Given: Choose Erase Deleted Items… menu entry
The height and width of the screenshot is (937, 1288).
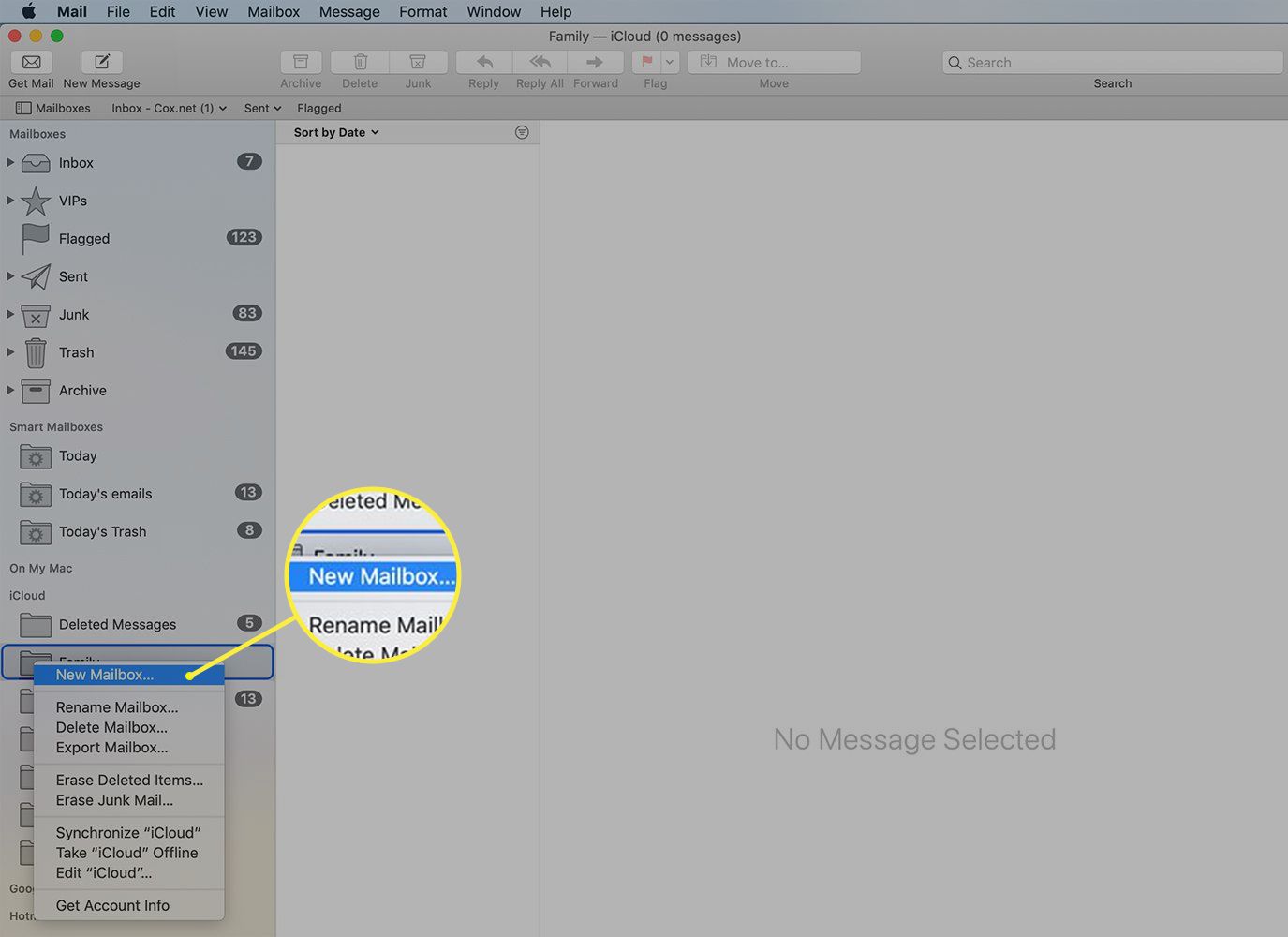Looking at the screenshot, I should pyautogui.click(x=129, y=780).
